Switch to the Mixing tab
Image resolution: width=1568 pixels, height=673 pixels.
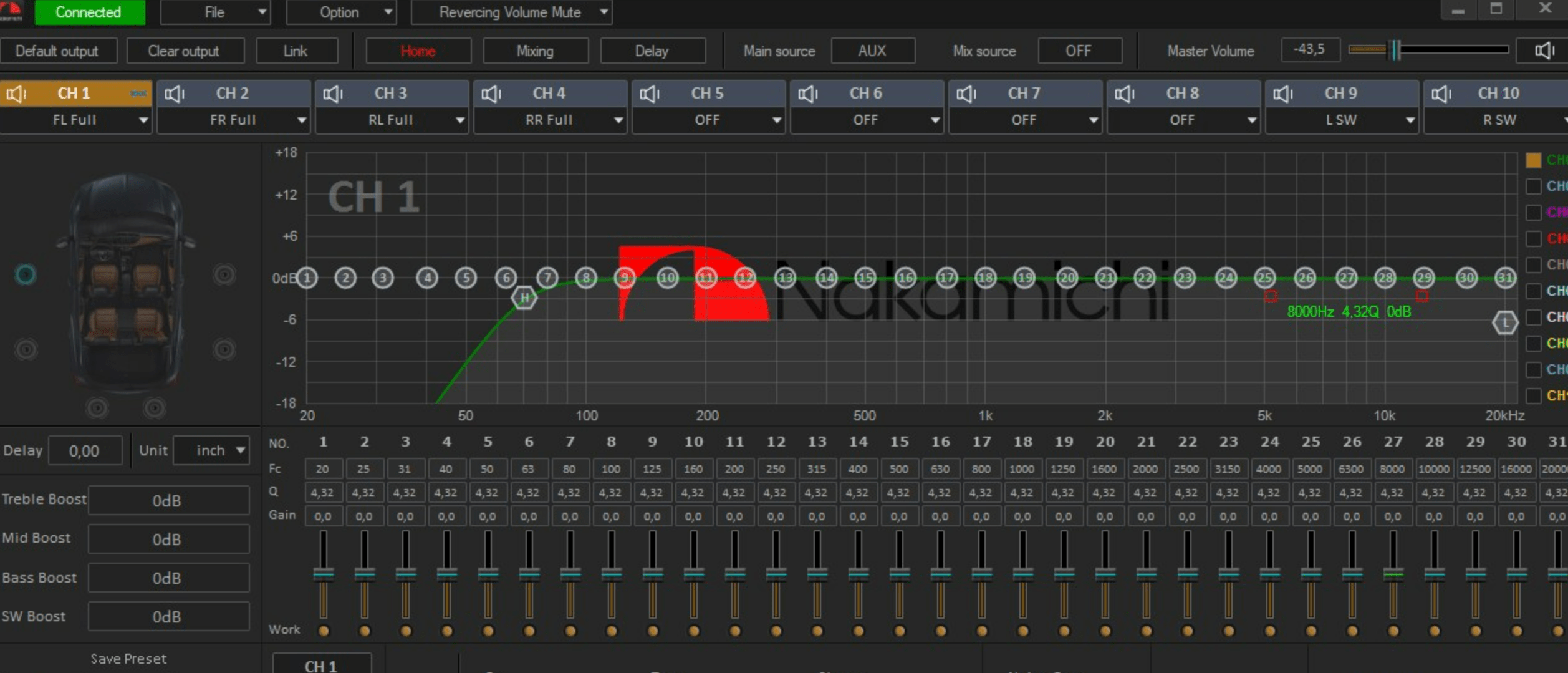[x=535, y=51]
